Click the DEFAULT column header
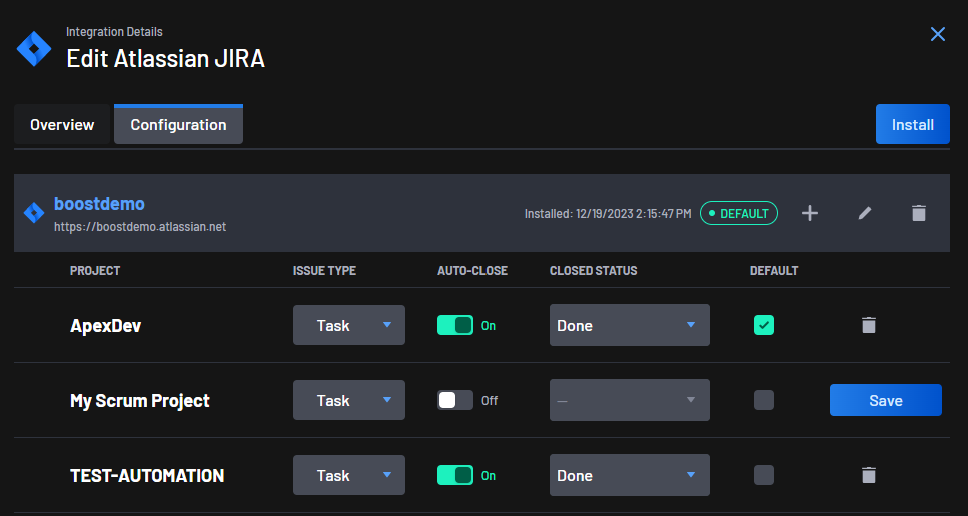This screenshot has width=968, height=516. click(774, 271)
